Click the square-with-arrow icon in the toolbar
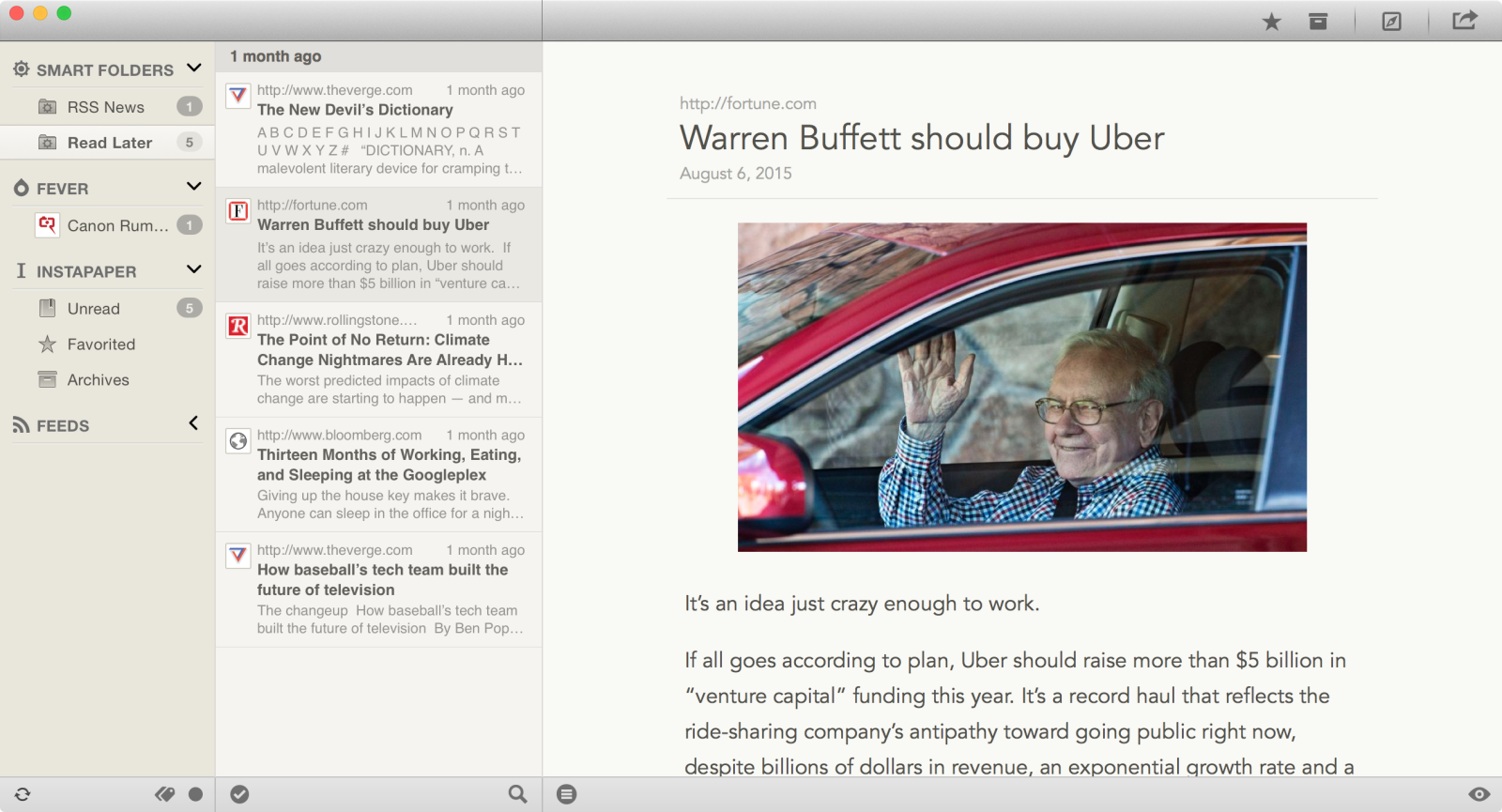This screenshot has width=1502, height=812. [x=1391, y=21]
